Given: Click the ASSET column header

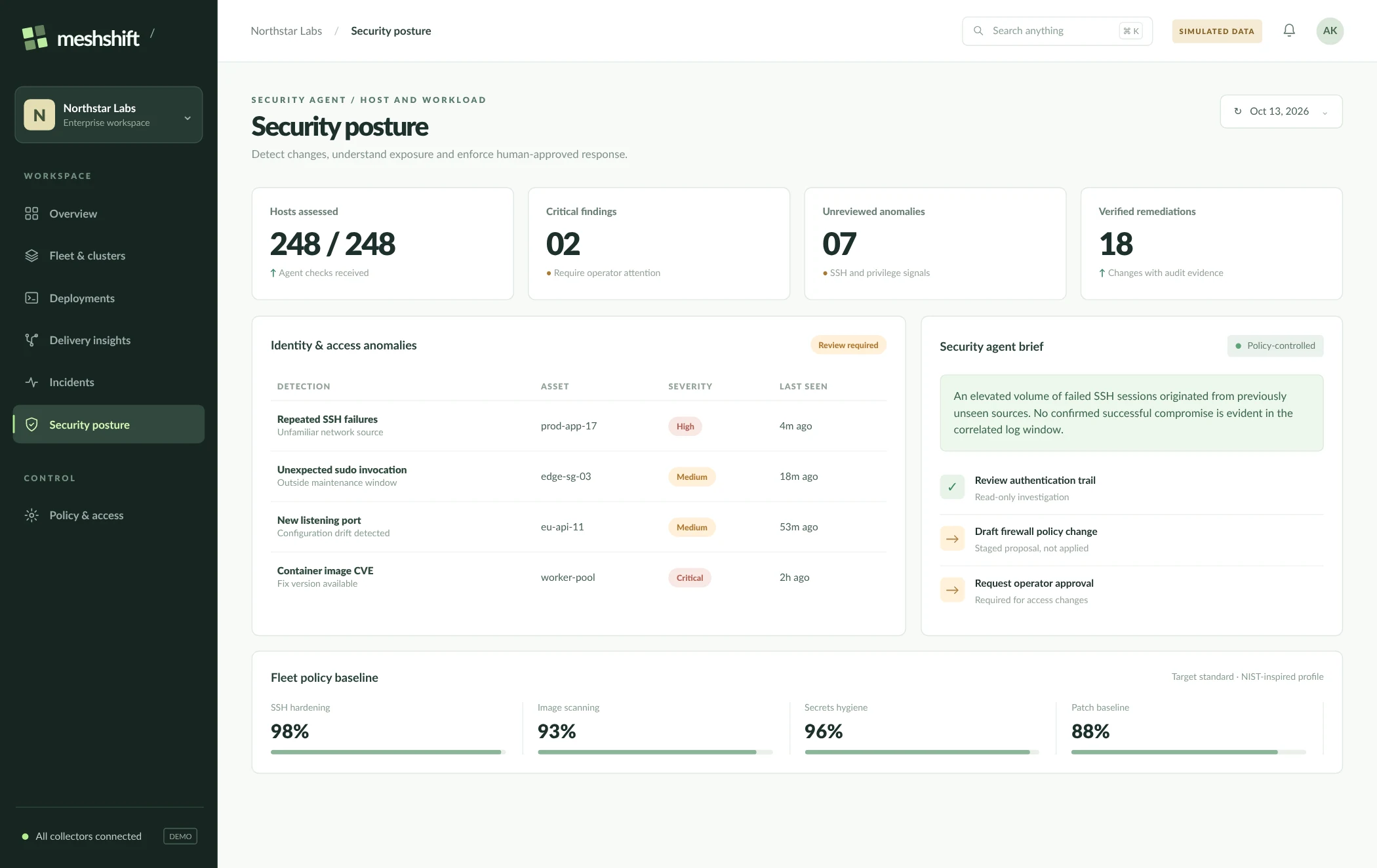Looking at the screenshot, I should click(x=555, y=387).
